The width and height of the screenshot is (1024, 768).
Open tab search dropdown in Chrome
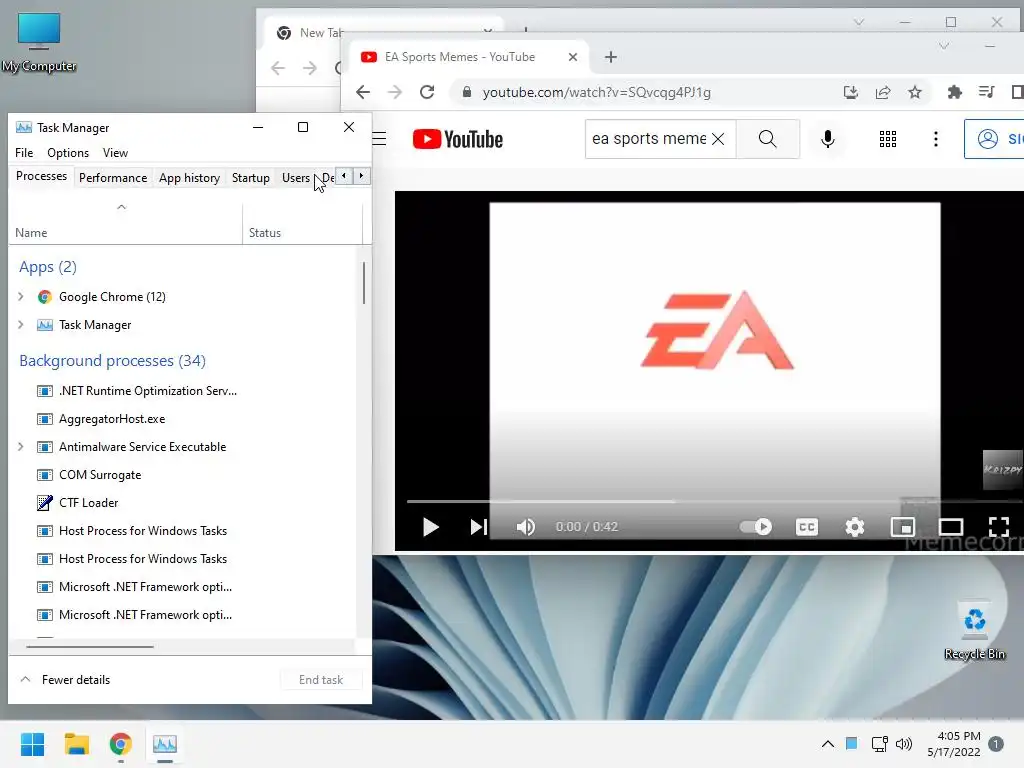coord(944,46)
